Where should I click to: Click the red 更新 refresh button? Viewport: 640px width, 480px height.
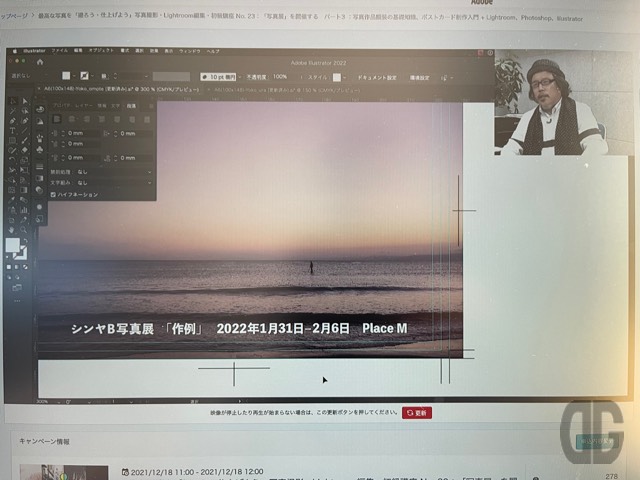[417, 413]
